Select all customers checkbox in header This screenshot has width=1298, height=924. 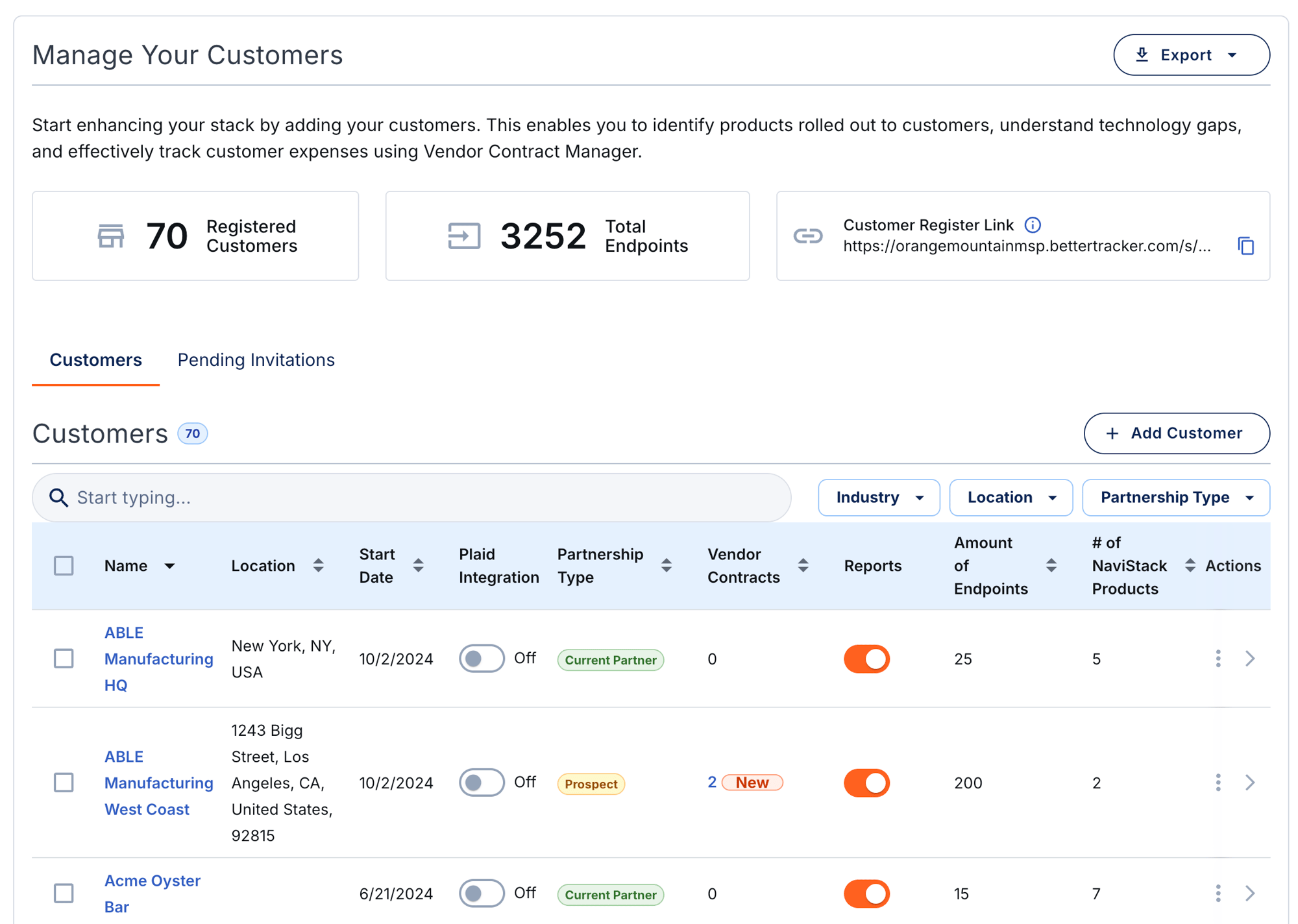(64, 566)
